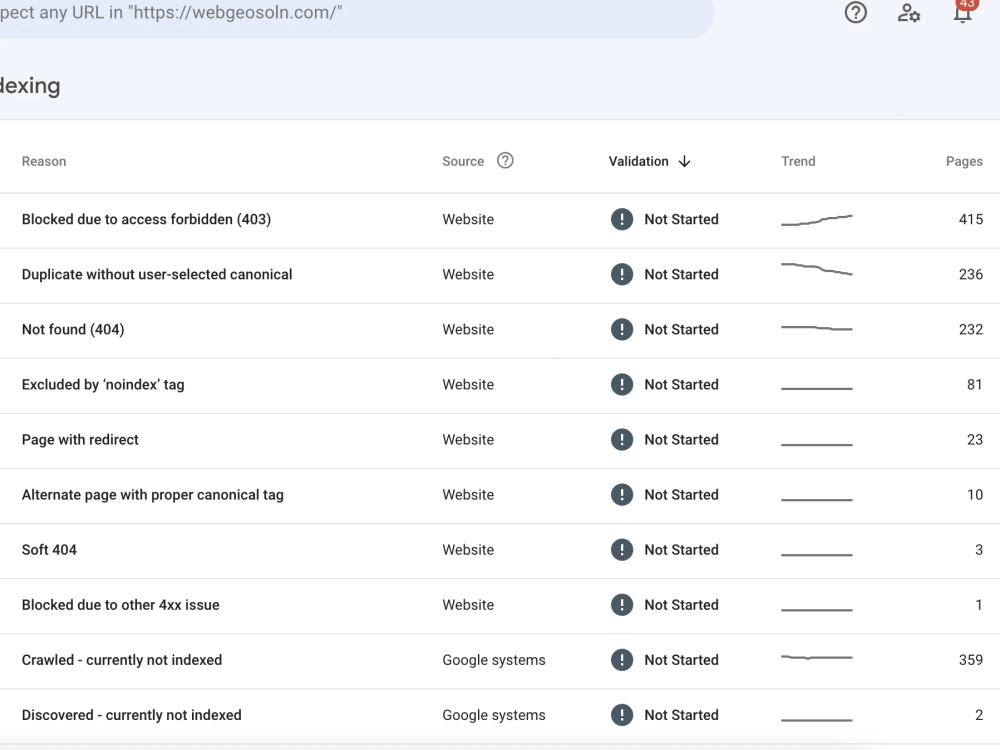
Task: Click the page count 81
Action: point(974,385)
